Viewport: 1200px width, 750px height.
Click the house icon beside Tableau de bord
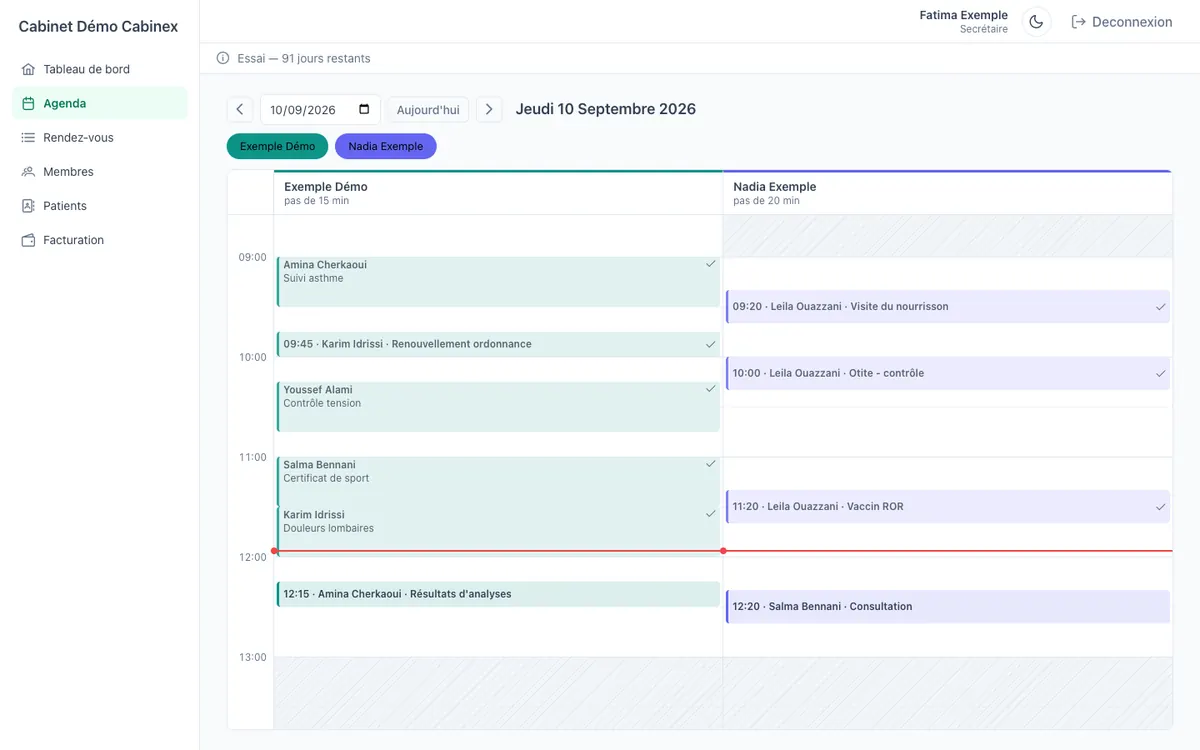[28, 69]
